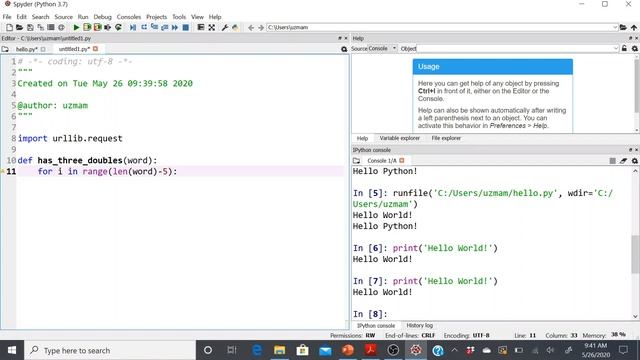The image size is (640, 360).
Task: Open the Debug menu
Action: (x=102, y=17)
